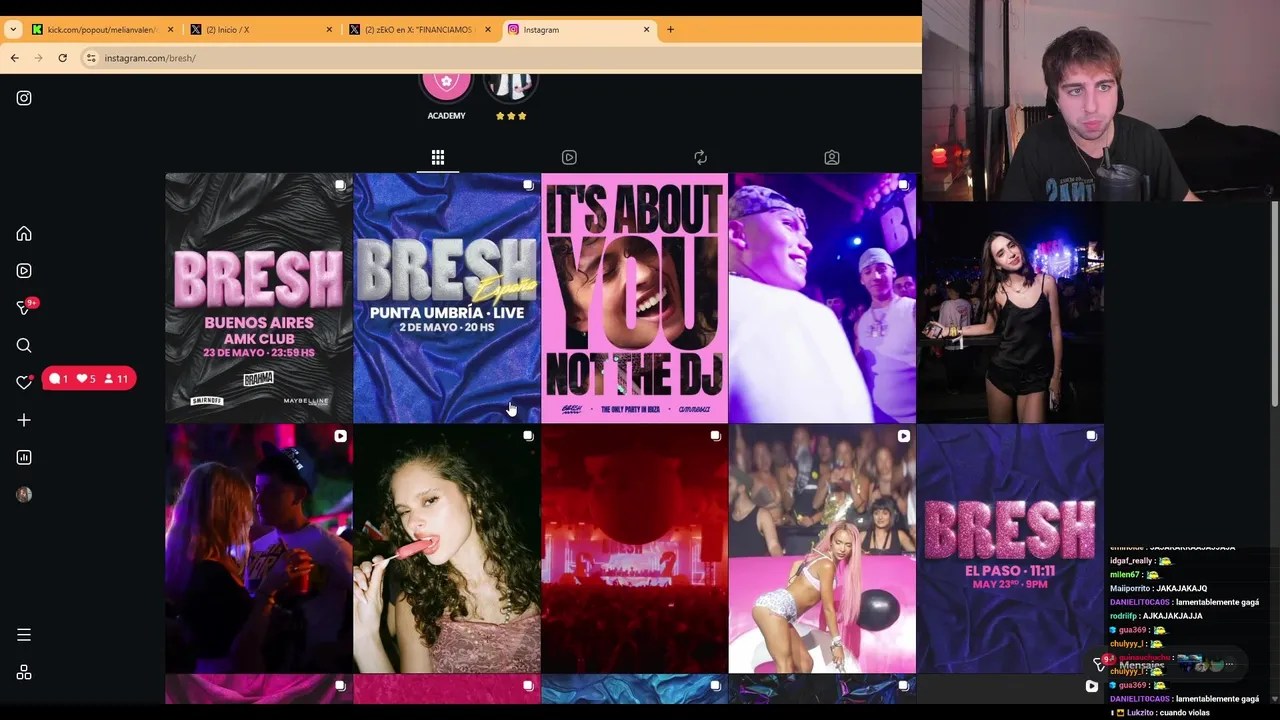This screenshot has width=1280, height=720.
Task: Switch to the Inicio / X tab
Action: tap(262, 29)
